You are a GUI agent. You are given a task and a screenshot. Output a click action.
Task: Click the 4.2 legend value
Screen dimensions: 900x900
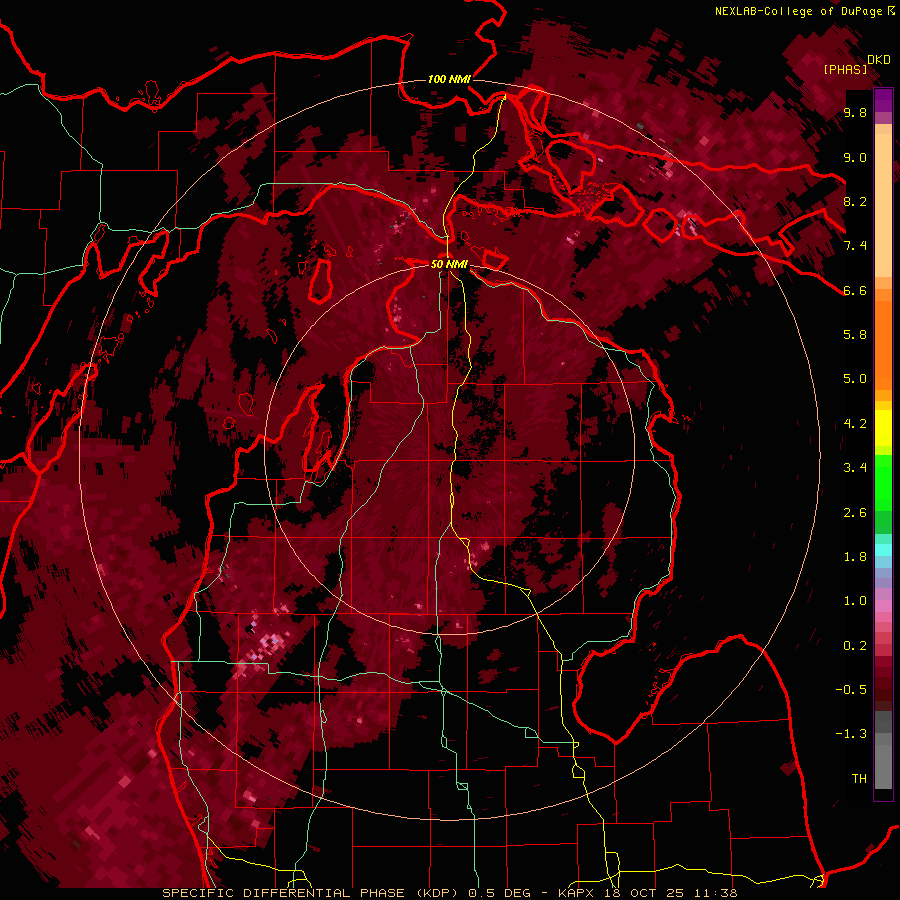pos(855,424)
